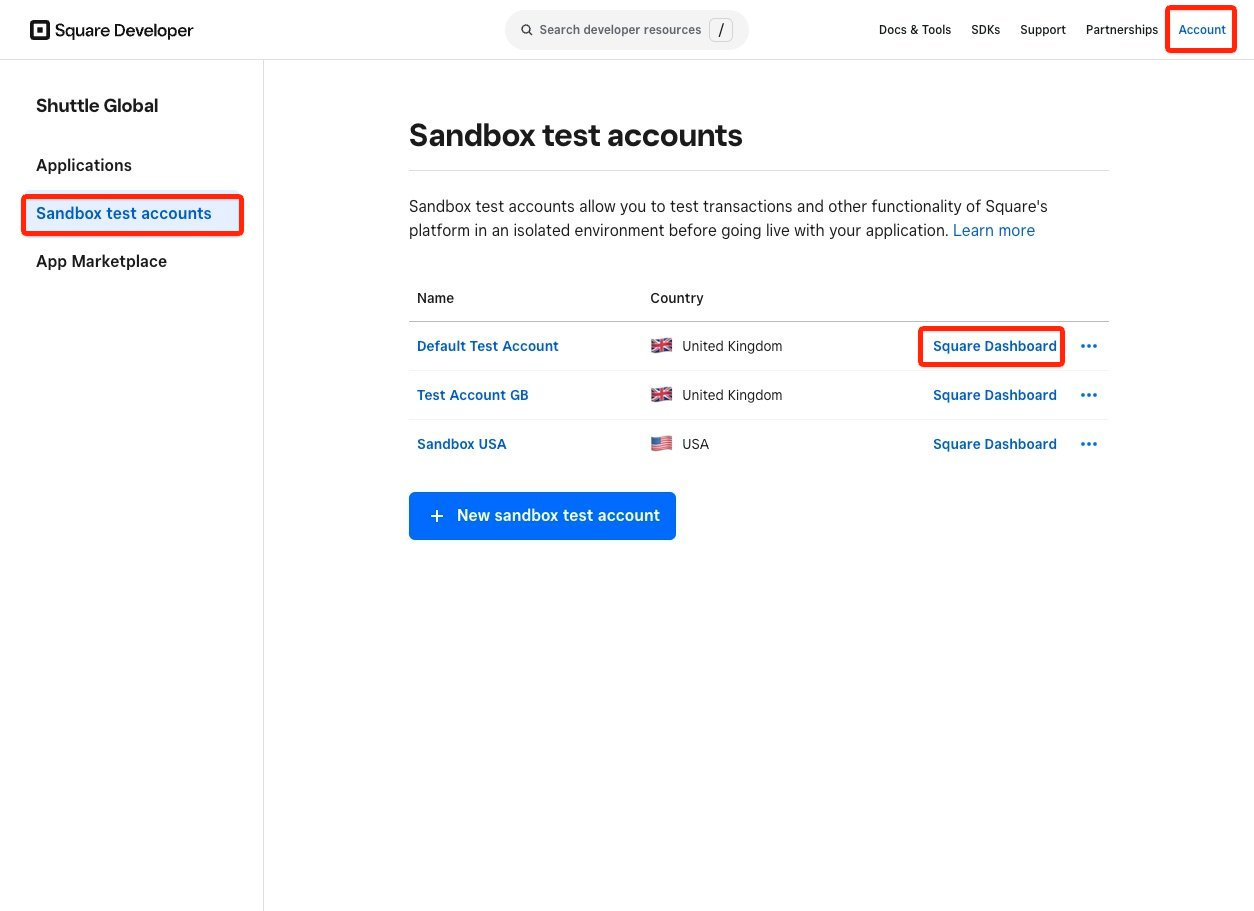Viewport: 1254px width, 911px height.
Task: Click the Country column header
Action: click(x=676, y=298)
